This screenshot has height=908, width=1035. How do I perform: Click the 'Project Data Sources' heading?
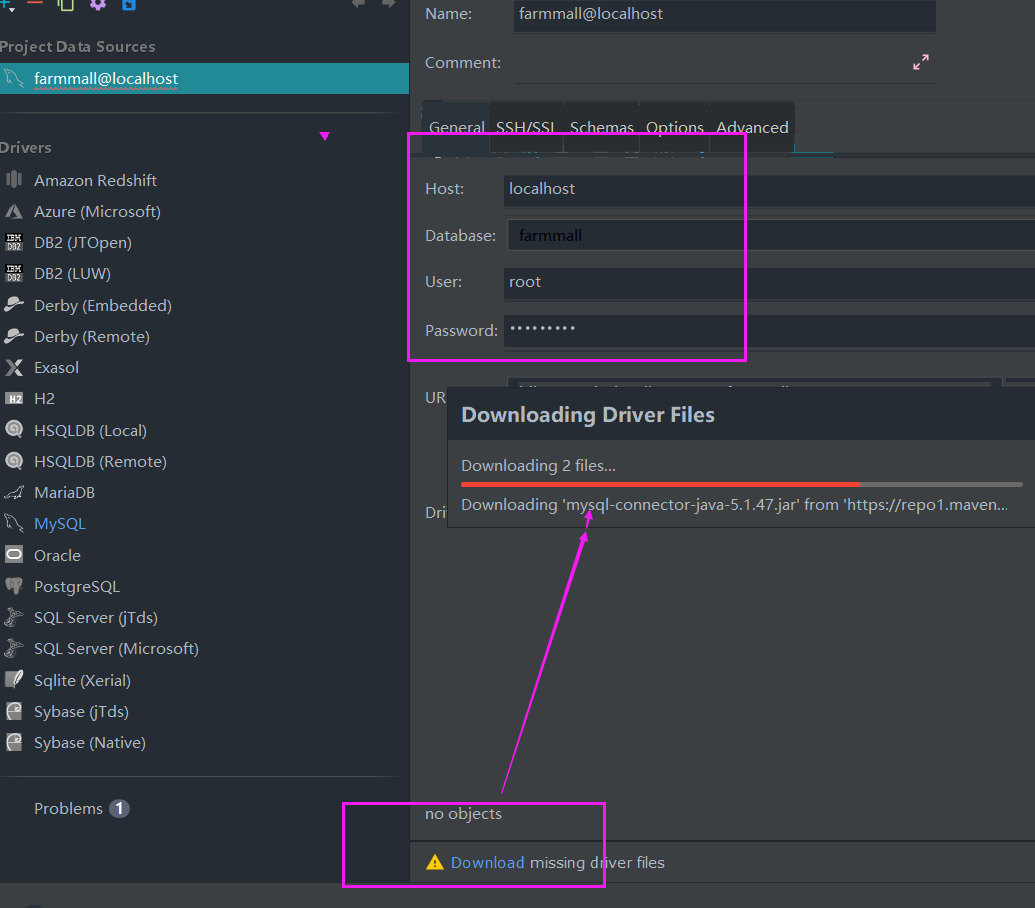tap(77, 47)
